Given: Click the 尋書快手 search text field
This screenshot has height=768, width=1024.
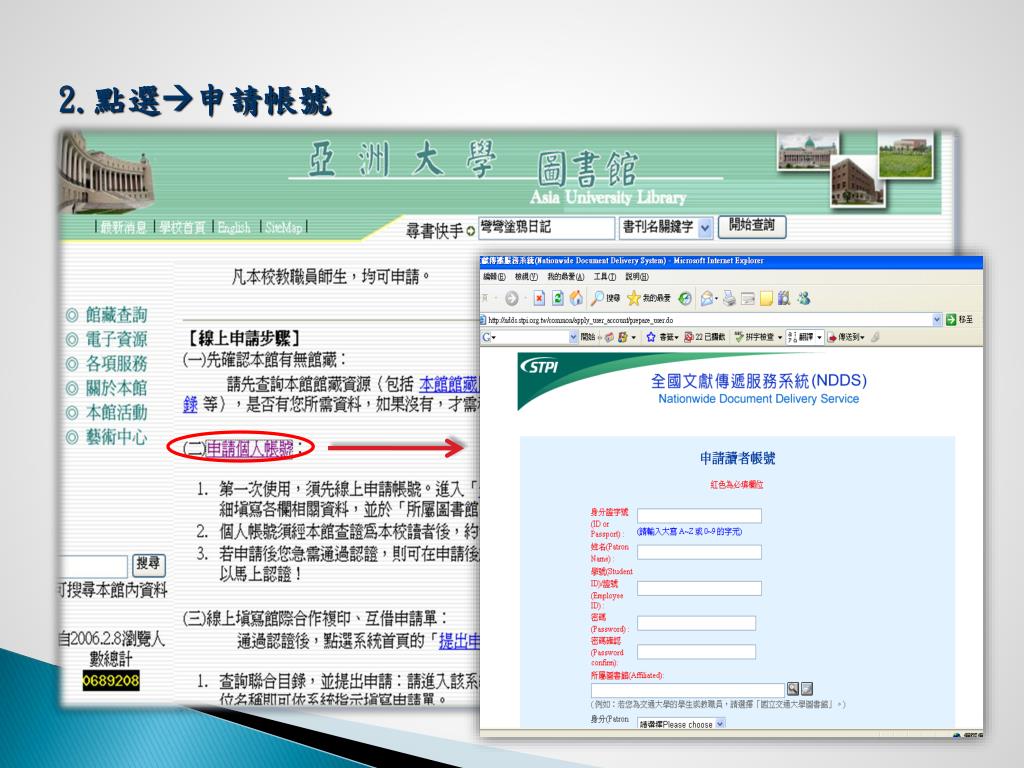Looking at the screenshot, I should click(x=547, y=228).
